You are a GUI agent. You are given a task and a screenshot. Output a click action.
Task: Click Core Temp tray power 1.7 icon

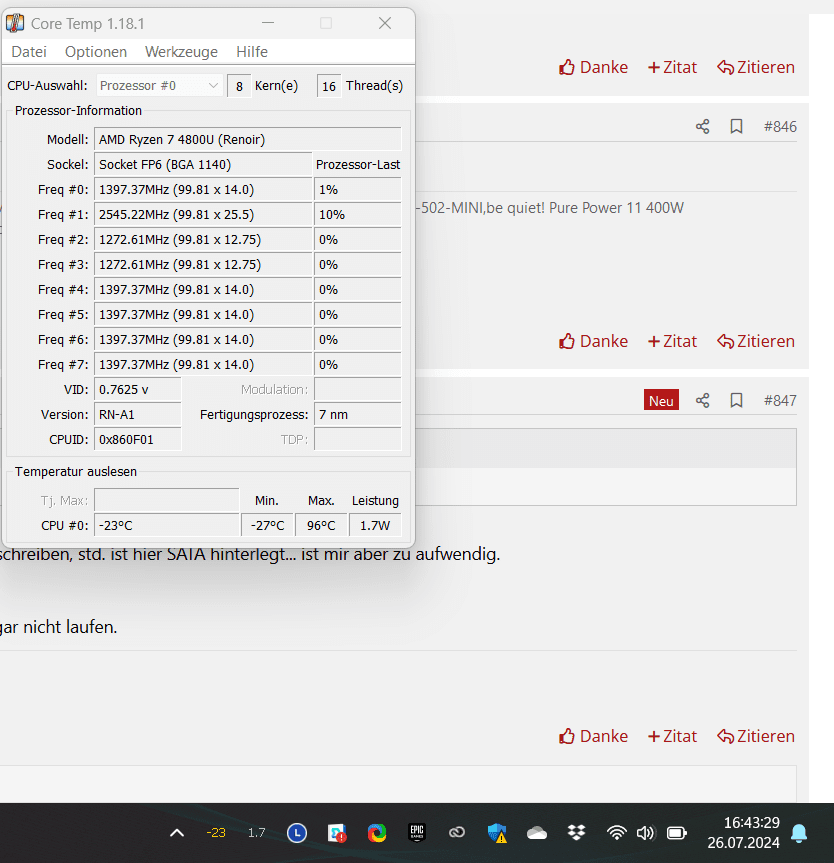click(x=256, y=833)
